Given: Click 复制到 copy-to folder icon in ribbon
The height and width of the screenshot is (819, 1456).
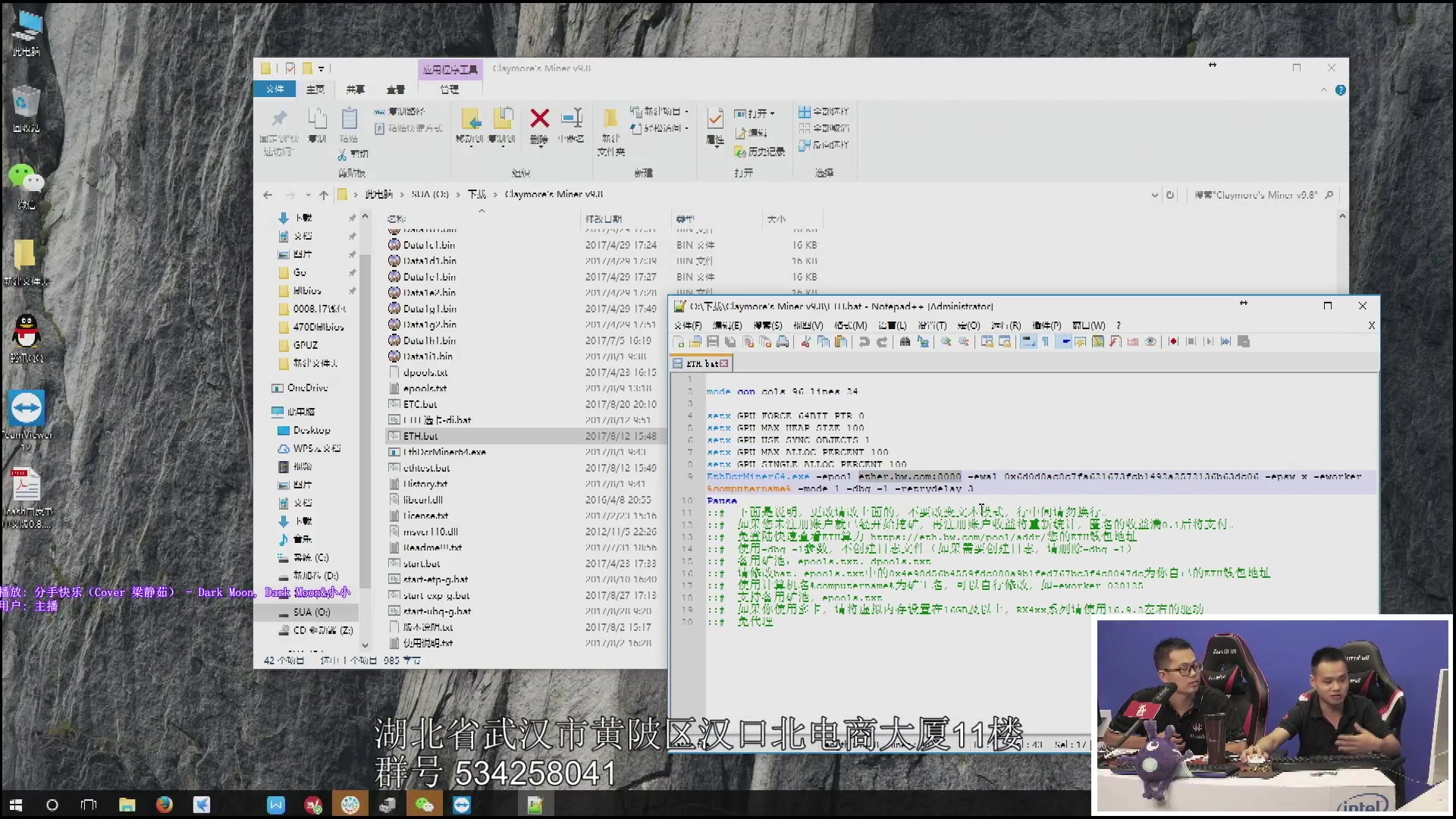Looking at the screenshot, I should (x=502, y=118).
